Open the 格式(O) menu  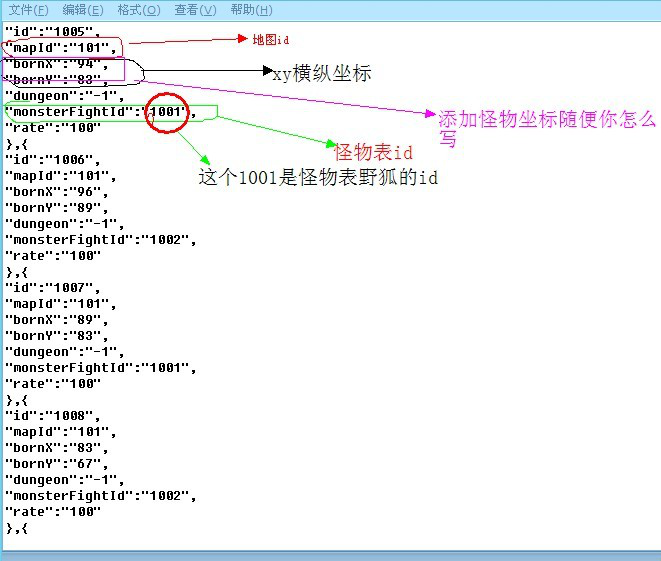(139, 10)
